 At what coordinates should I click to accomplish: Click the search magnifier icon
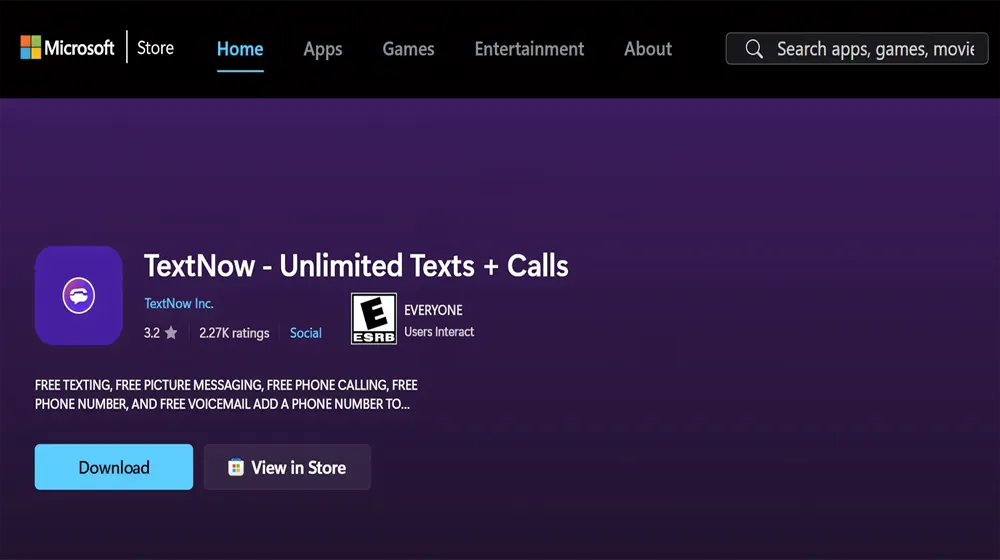tap(754, 49)
